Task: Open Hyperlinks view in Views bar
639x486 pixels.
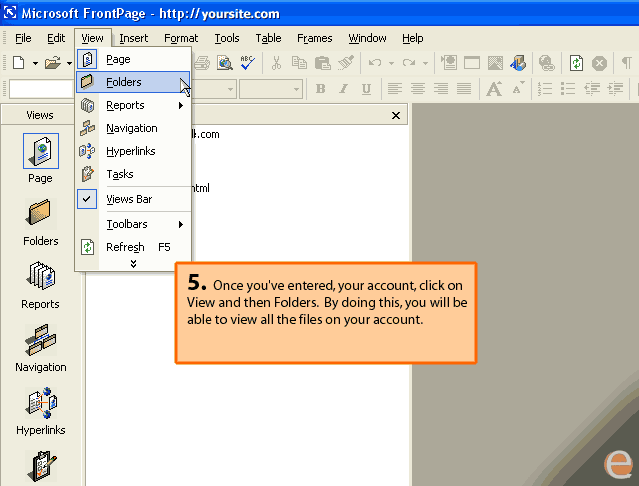Action: click(40, 407)
